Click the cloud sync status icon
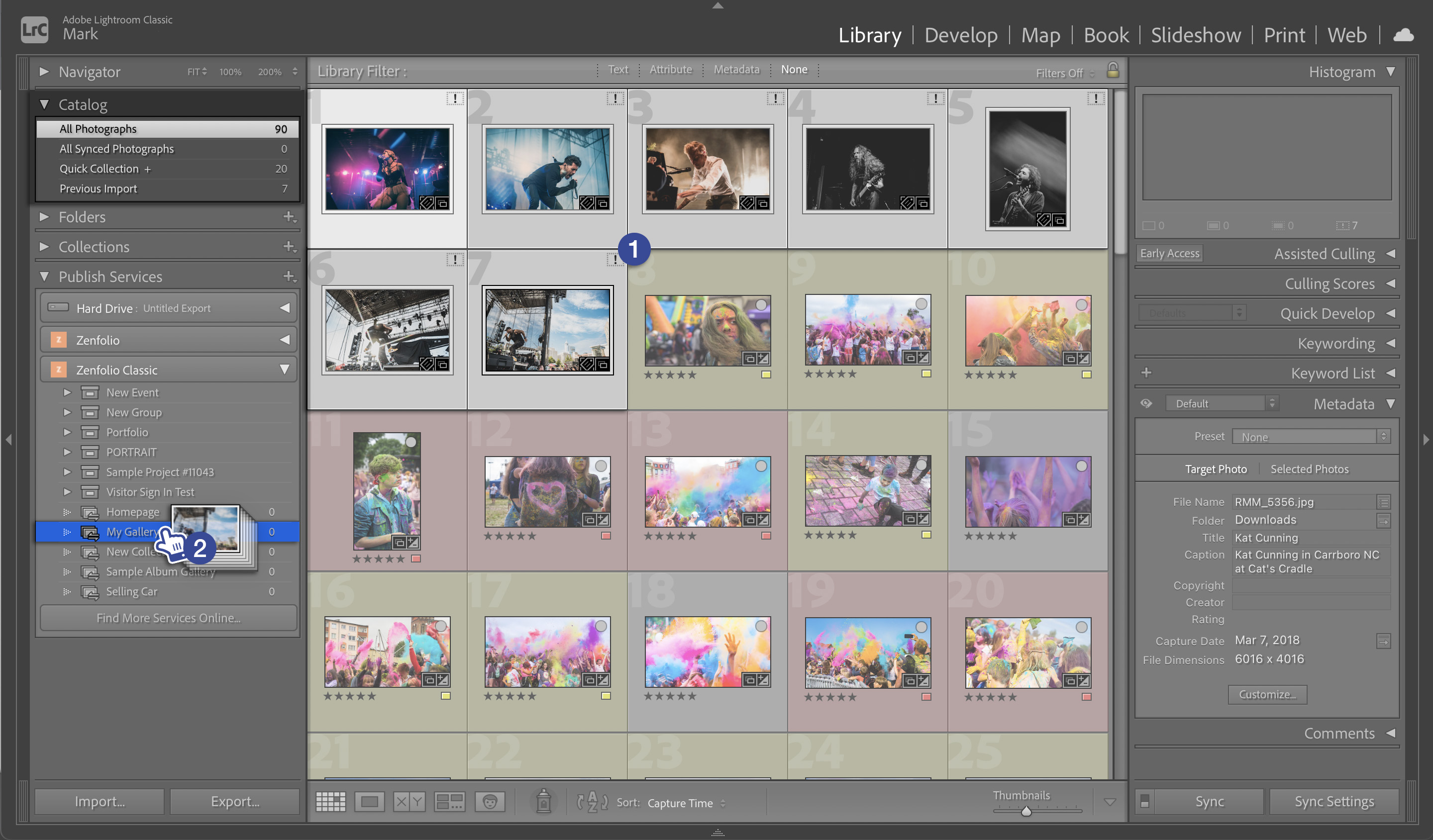1433x840 pixels. (1404, 35)
